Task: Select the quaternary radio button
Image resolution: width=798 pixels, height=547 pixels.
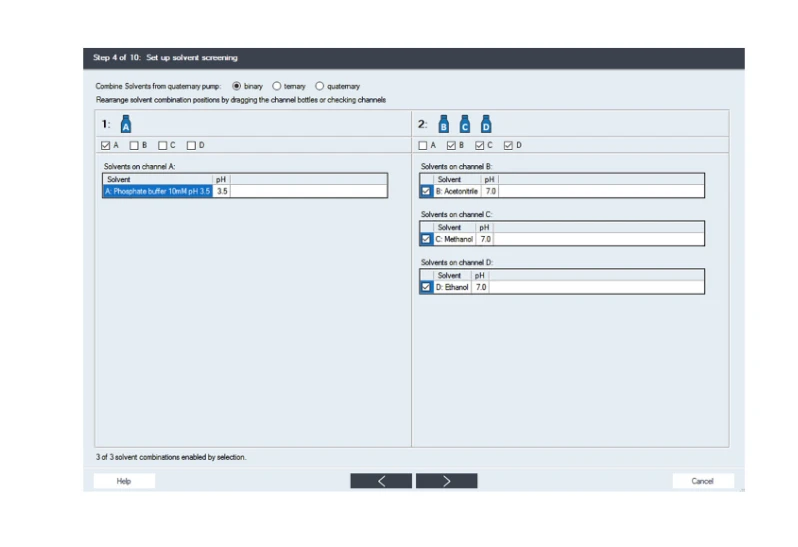Action: coord(320,86)
